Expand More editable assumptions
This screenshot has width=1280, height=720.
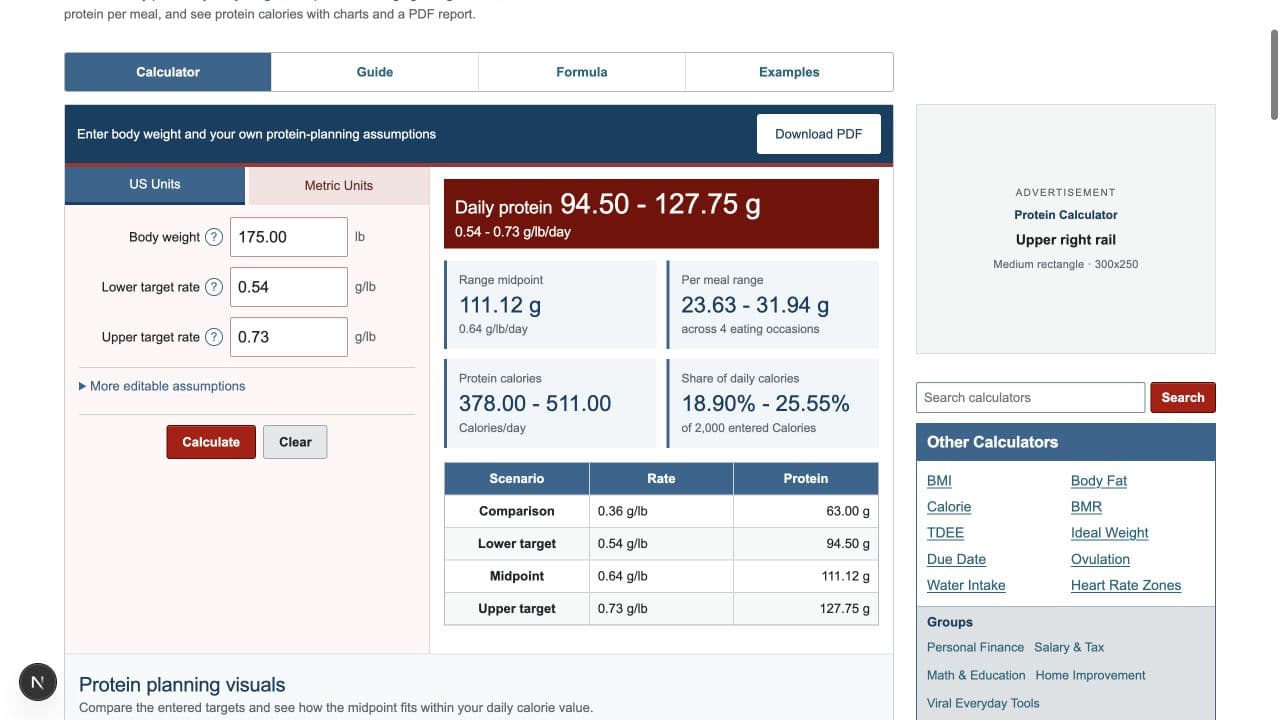point(162,386)
